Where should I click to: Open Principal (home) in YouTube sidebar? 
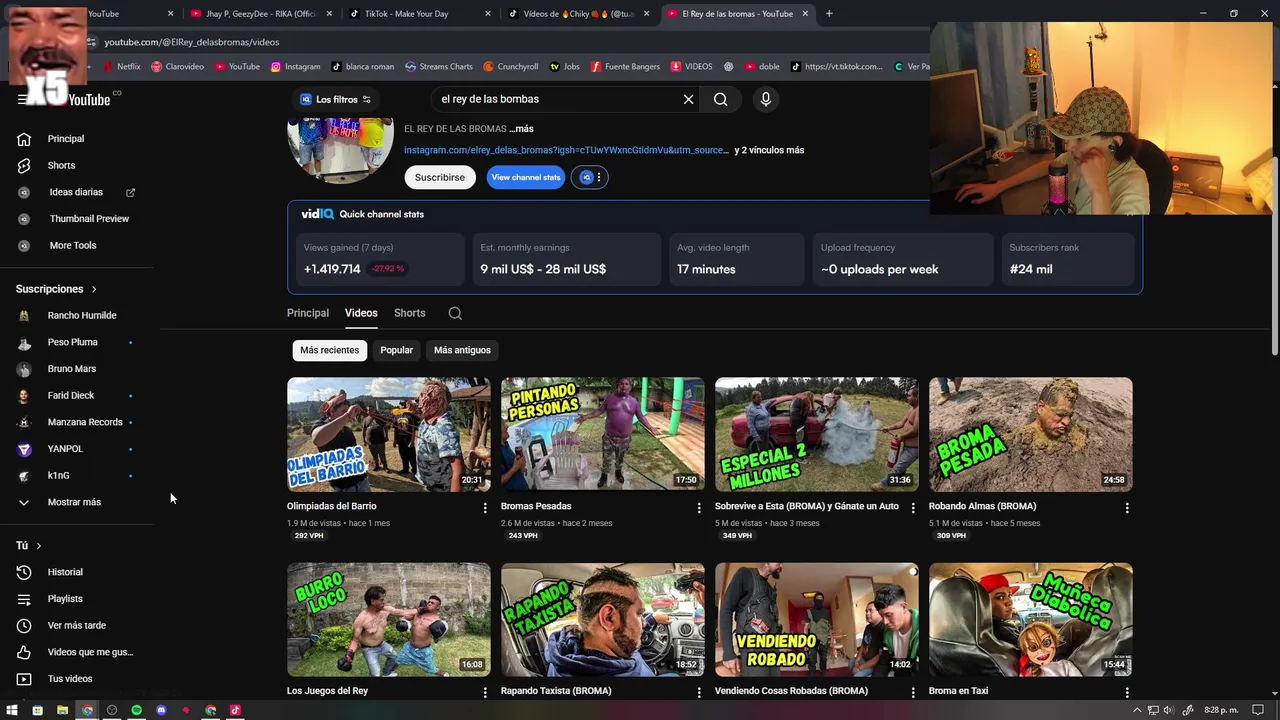tap(66, 139)
